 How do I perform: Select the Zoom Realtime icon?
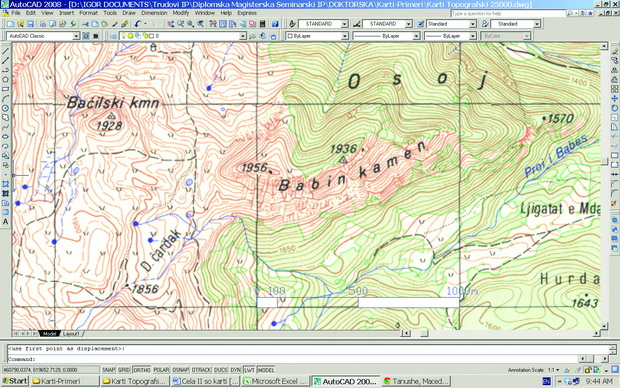tap(180, 24)
